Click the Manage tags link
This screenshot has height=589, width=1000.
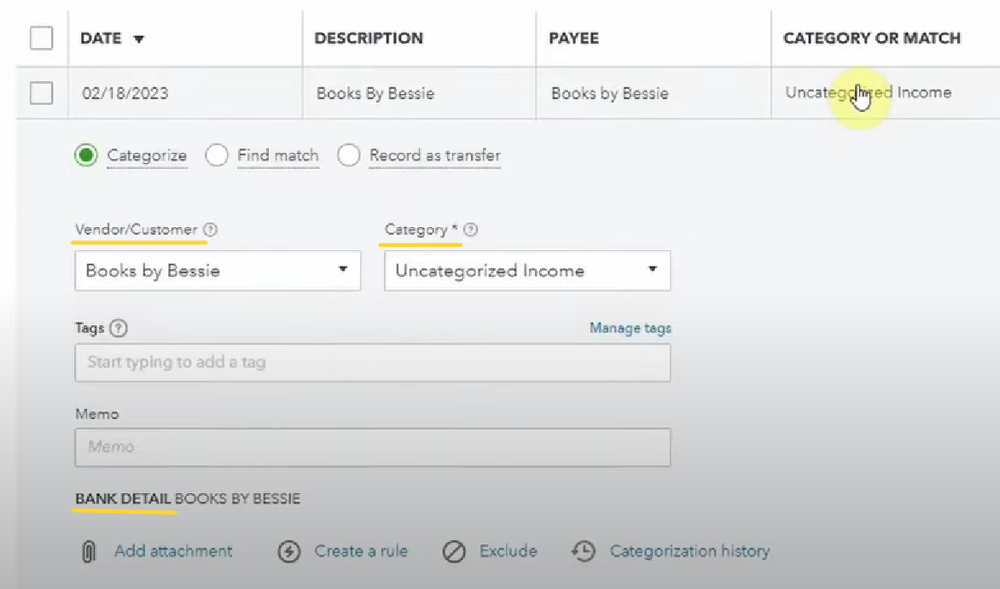[630, 328]
